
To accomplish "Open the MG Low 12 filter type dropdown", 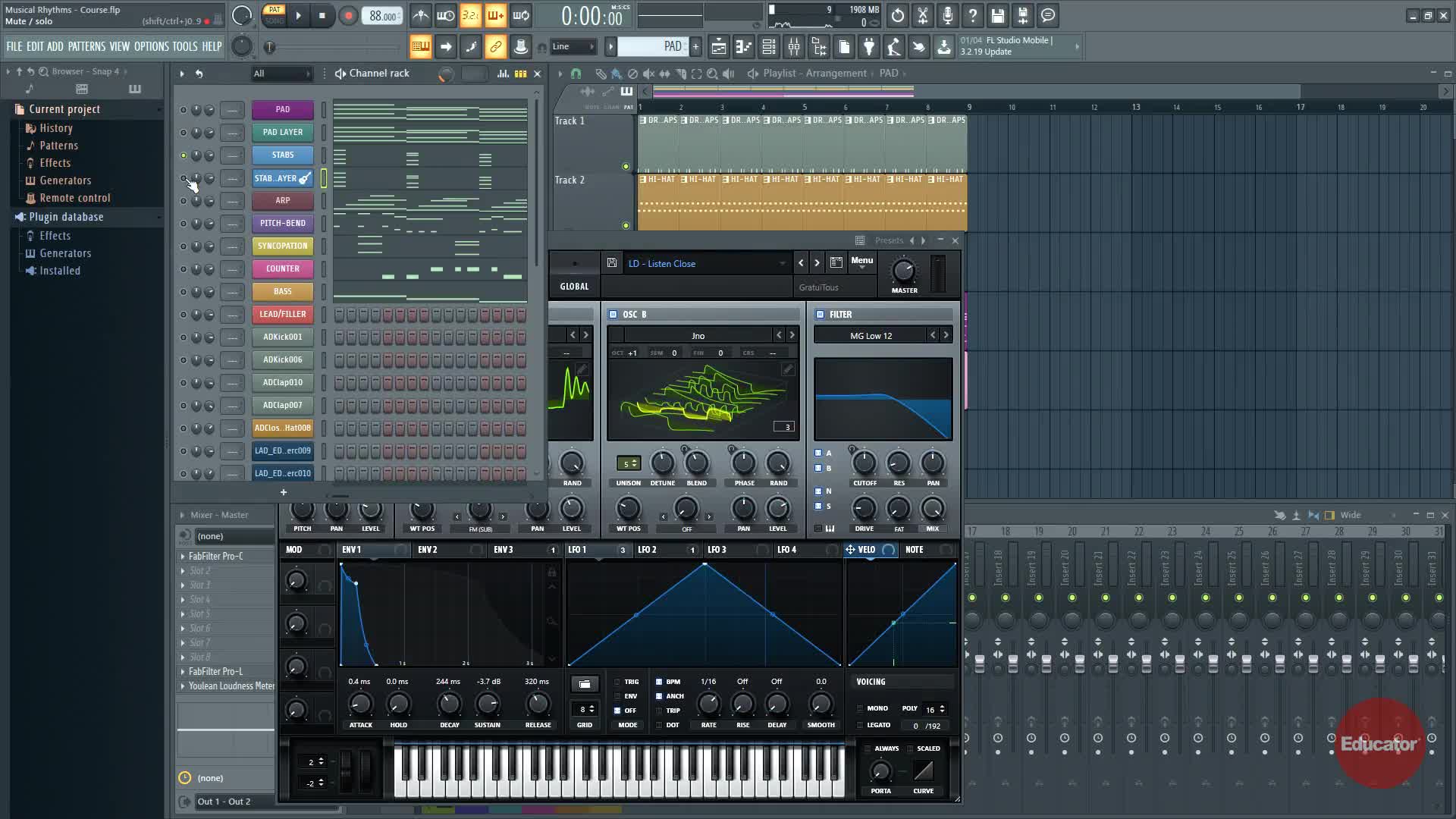I will 871,336.
